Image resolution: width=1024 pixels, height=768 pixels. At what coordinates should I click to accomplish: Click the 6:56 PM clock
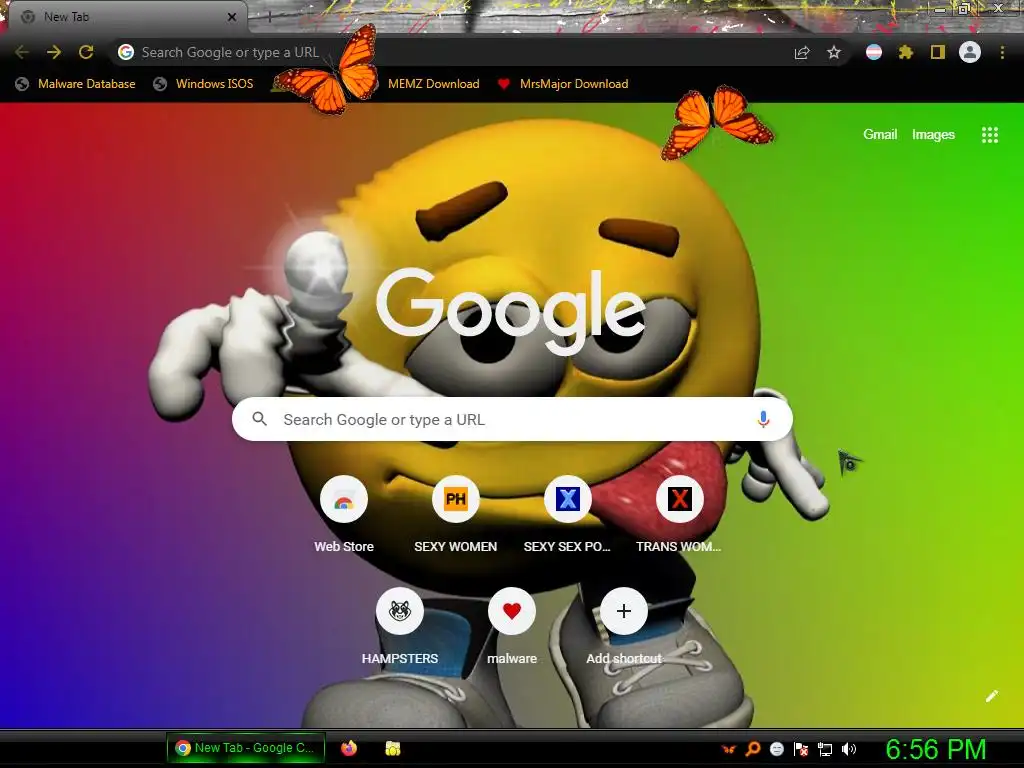pyautogui.click(x=936, y=749)
